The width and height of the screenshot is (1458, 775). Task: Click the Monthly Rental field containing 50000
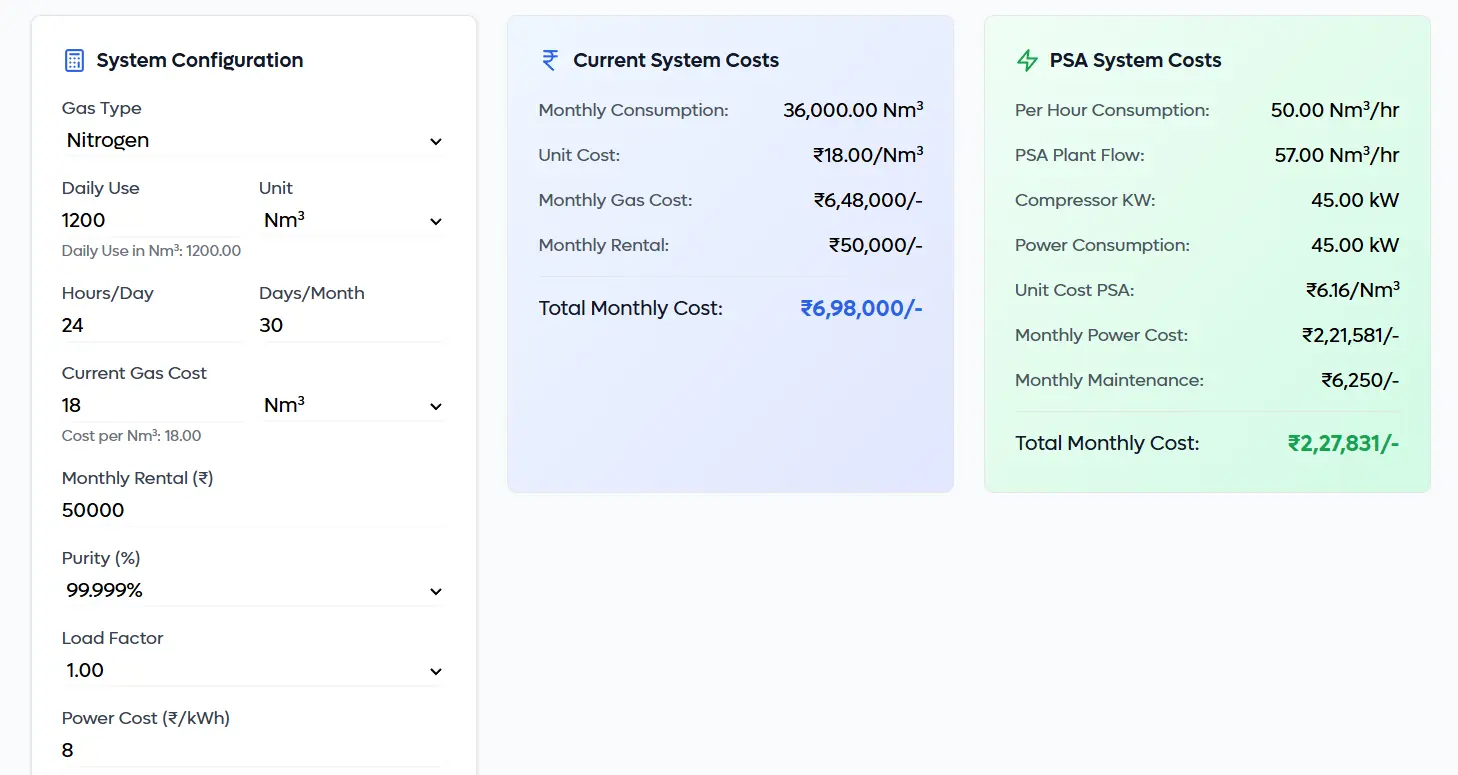254,511
